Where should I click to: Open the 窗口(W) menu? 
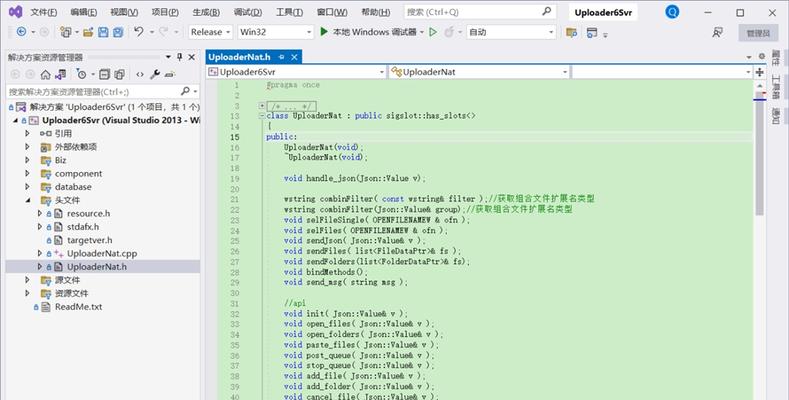click(332, 12)
